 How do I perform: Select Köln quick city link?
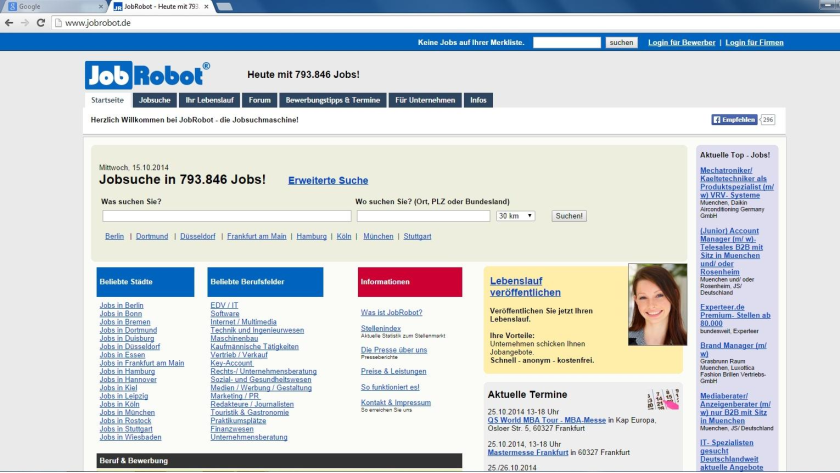pos(344,236)
